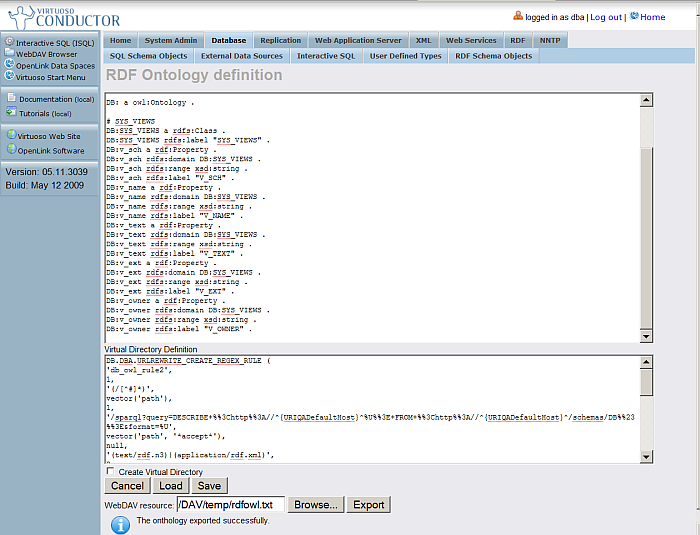Open Documentation (local) link
700x535 pixels.
[x=57, y=99]
